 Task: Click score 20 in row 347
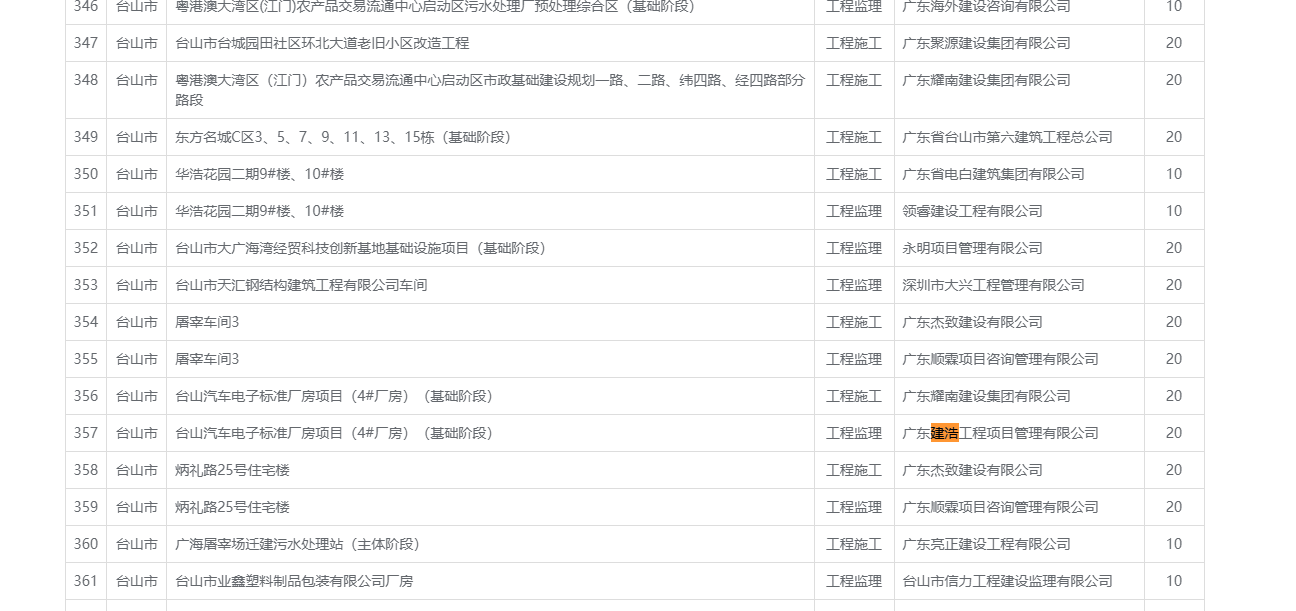coord(1174,43)
